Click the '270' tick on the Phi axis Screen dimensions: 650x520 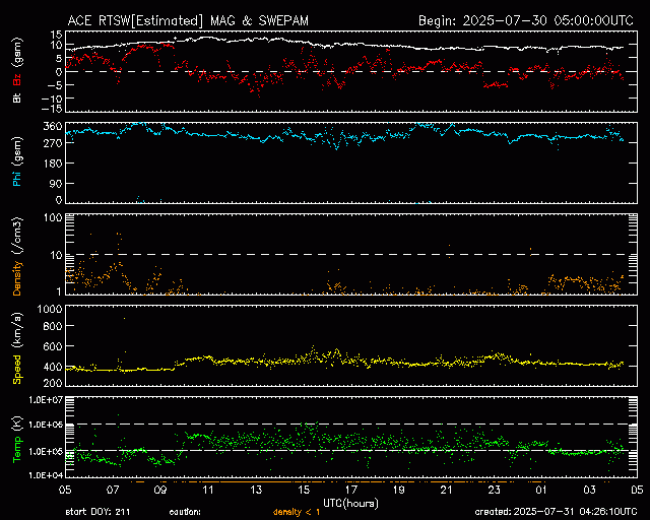[x=53, y=143]
